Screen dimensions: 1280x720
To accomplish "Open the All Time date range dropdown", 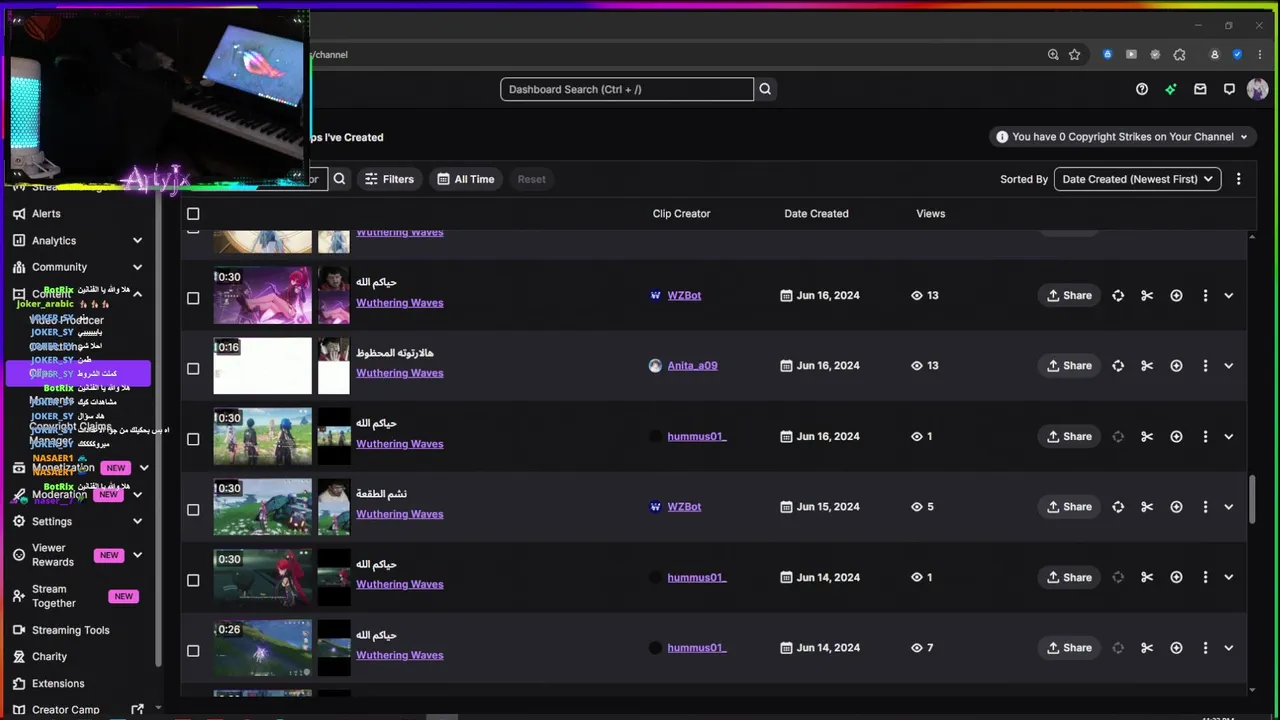I will (466, 179).
